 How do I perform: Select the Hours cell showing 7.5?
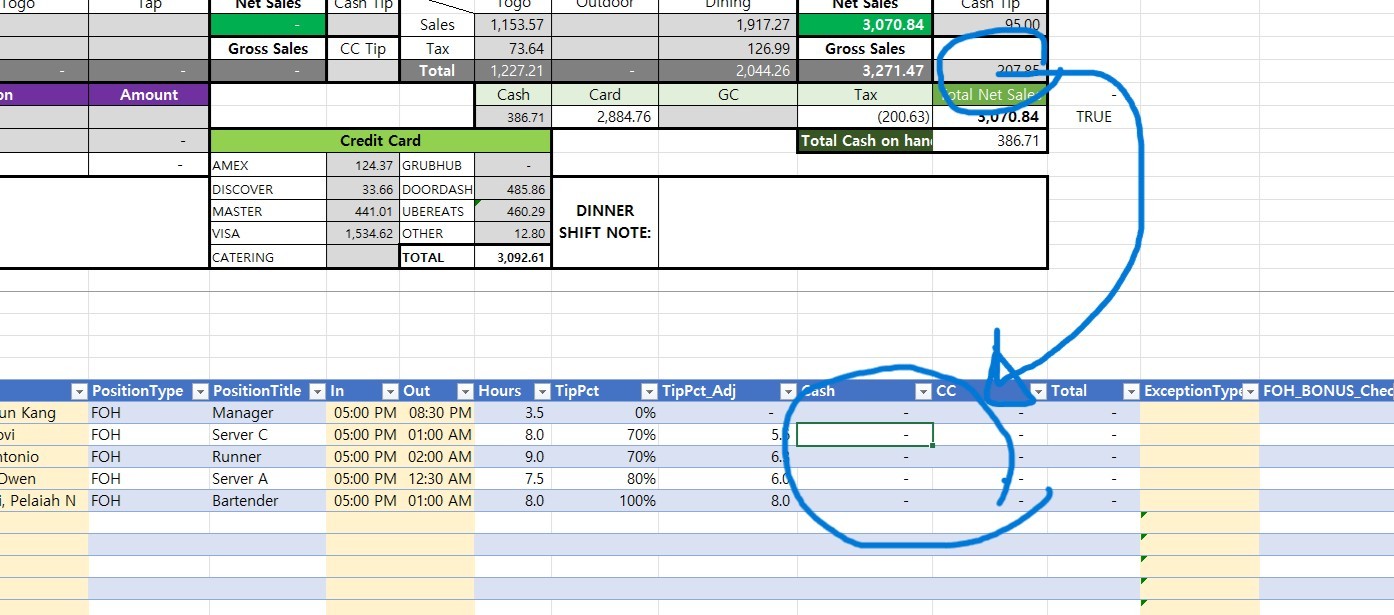point(513,478)
